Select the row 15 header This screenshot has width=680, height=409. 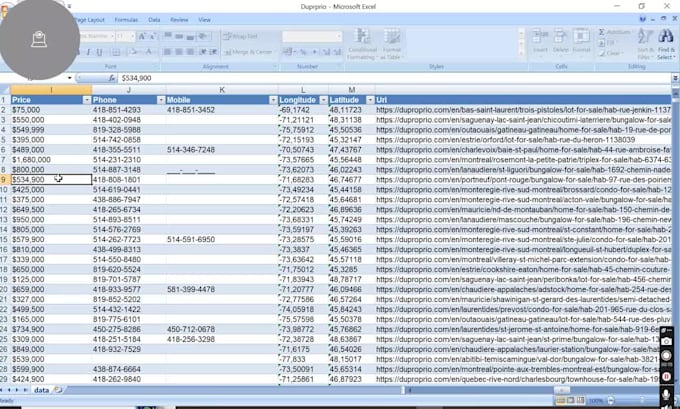pyautogui.click(x=4, y=239)
